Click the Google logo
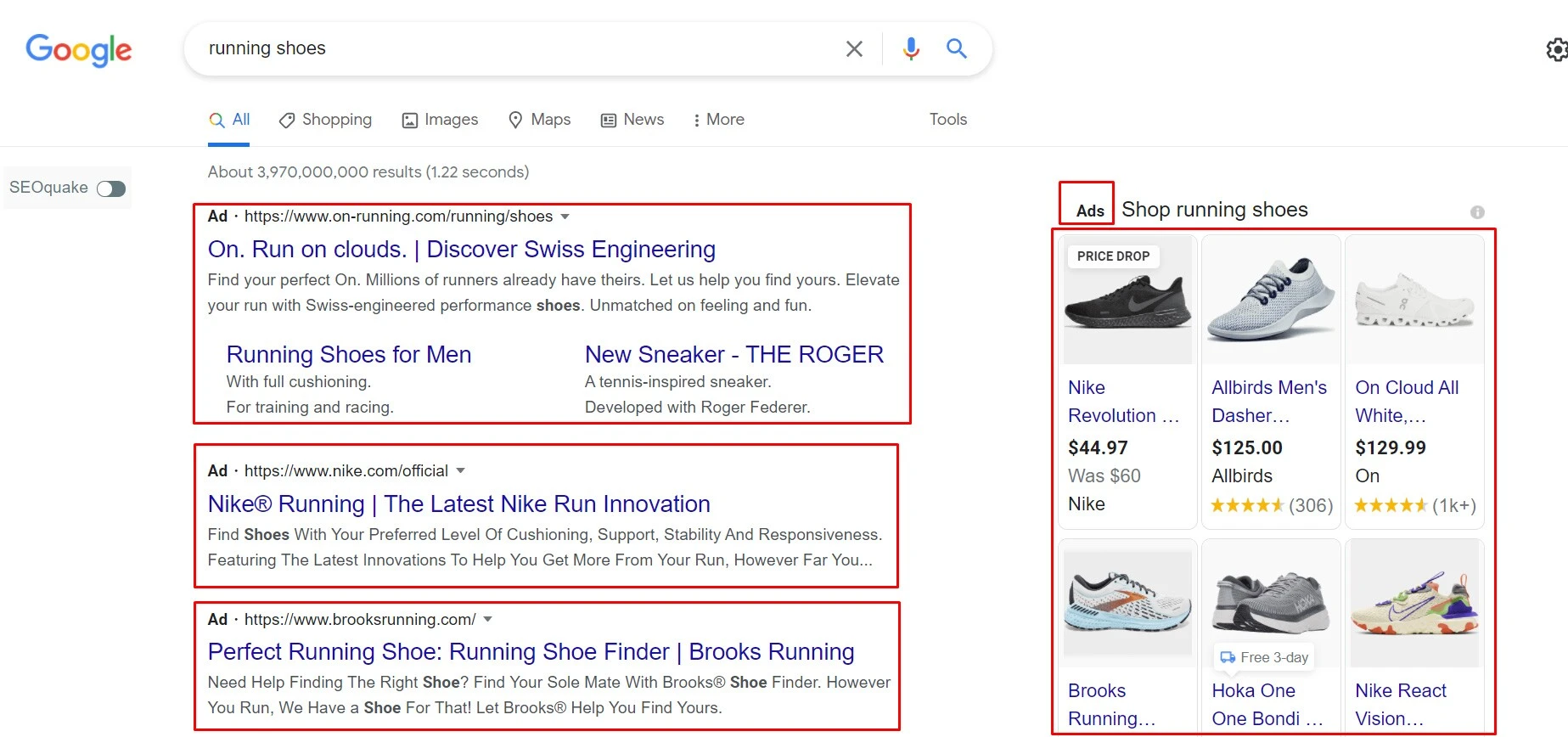 (79, 50)
